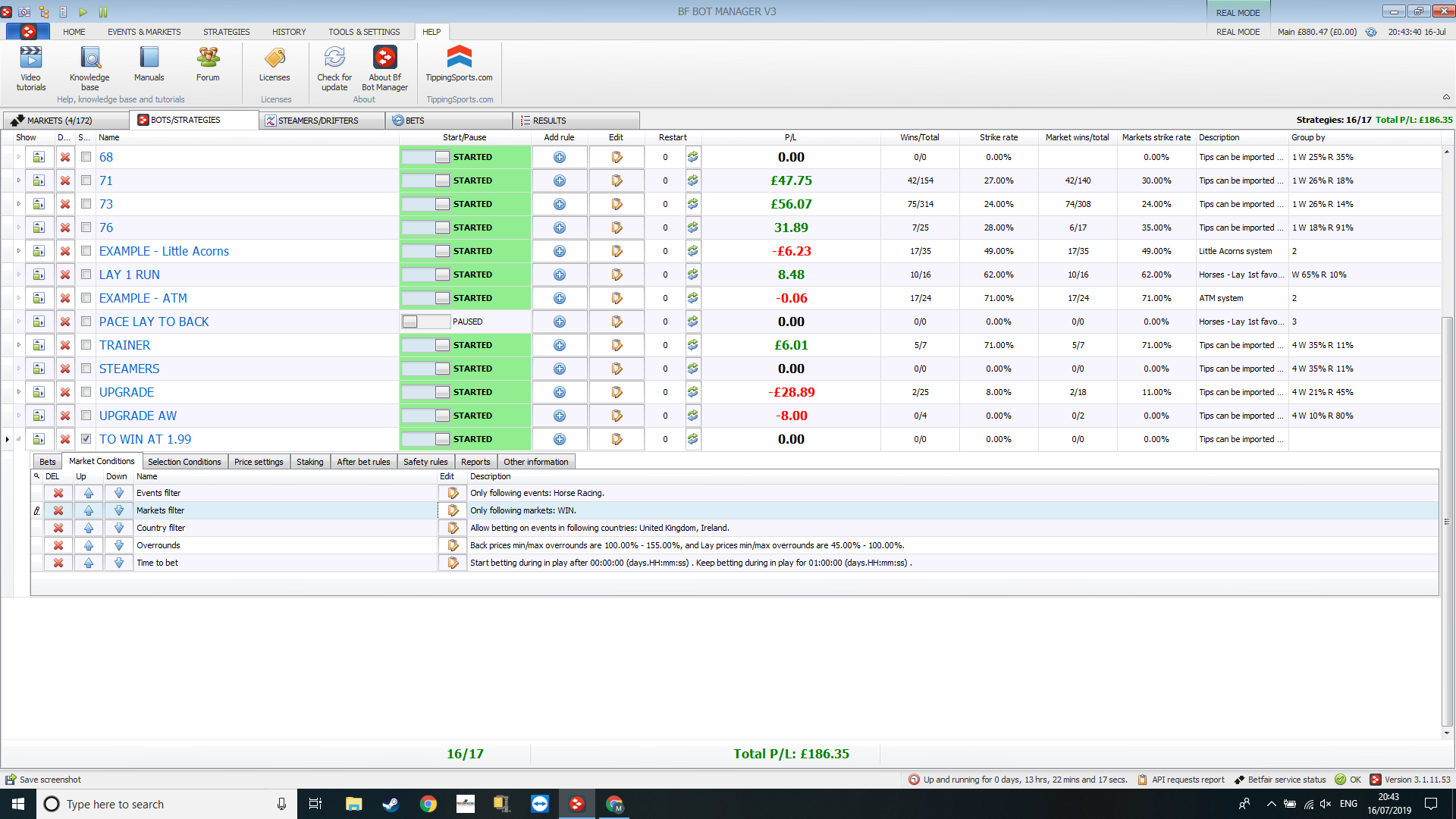Viewport: 1456px width, 819px height.
Task: Expand the EXAMPLE - ATM row
Action: pos(19,298)
